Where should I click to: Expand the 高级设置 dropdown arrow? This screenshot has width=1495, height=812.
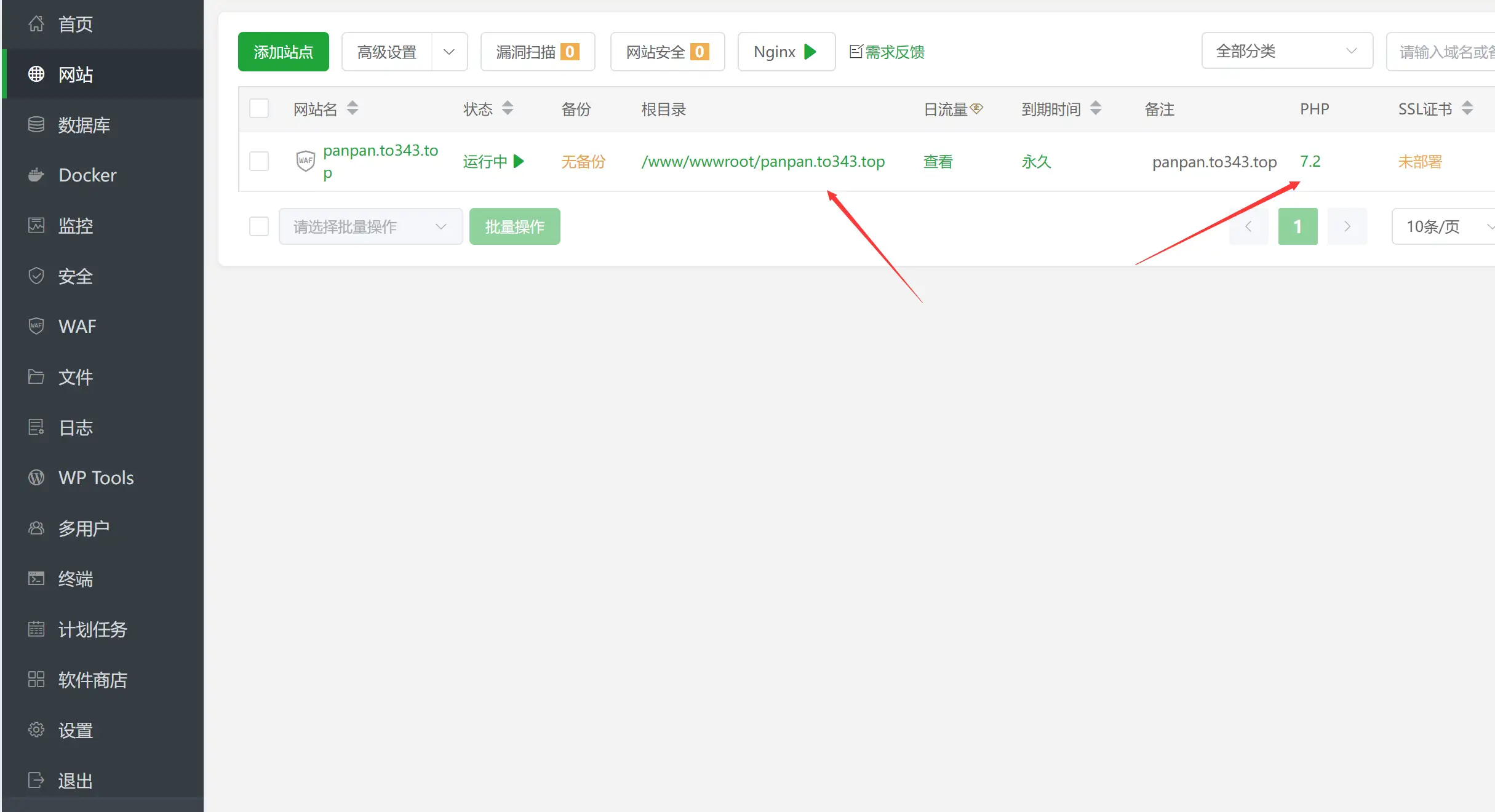(448, 52)
